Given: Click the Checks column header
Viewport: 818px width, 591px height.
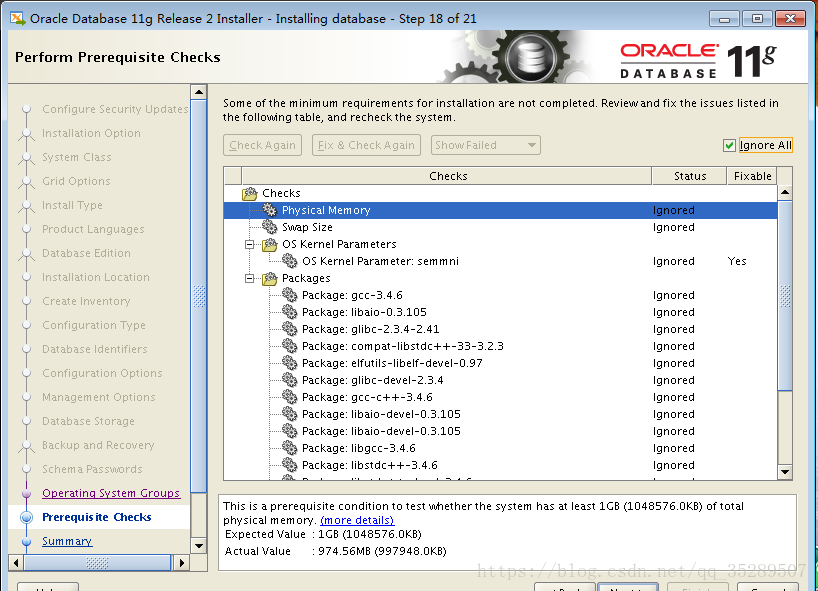Looking at the screenshot, I should [447, 176].
